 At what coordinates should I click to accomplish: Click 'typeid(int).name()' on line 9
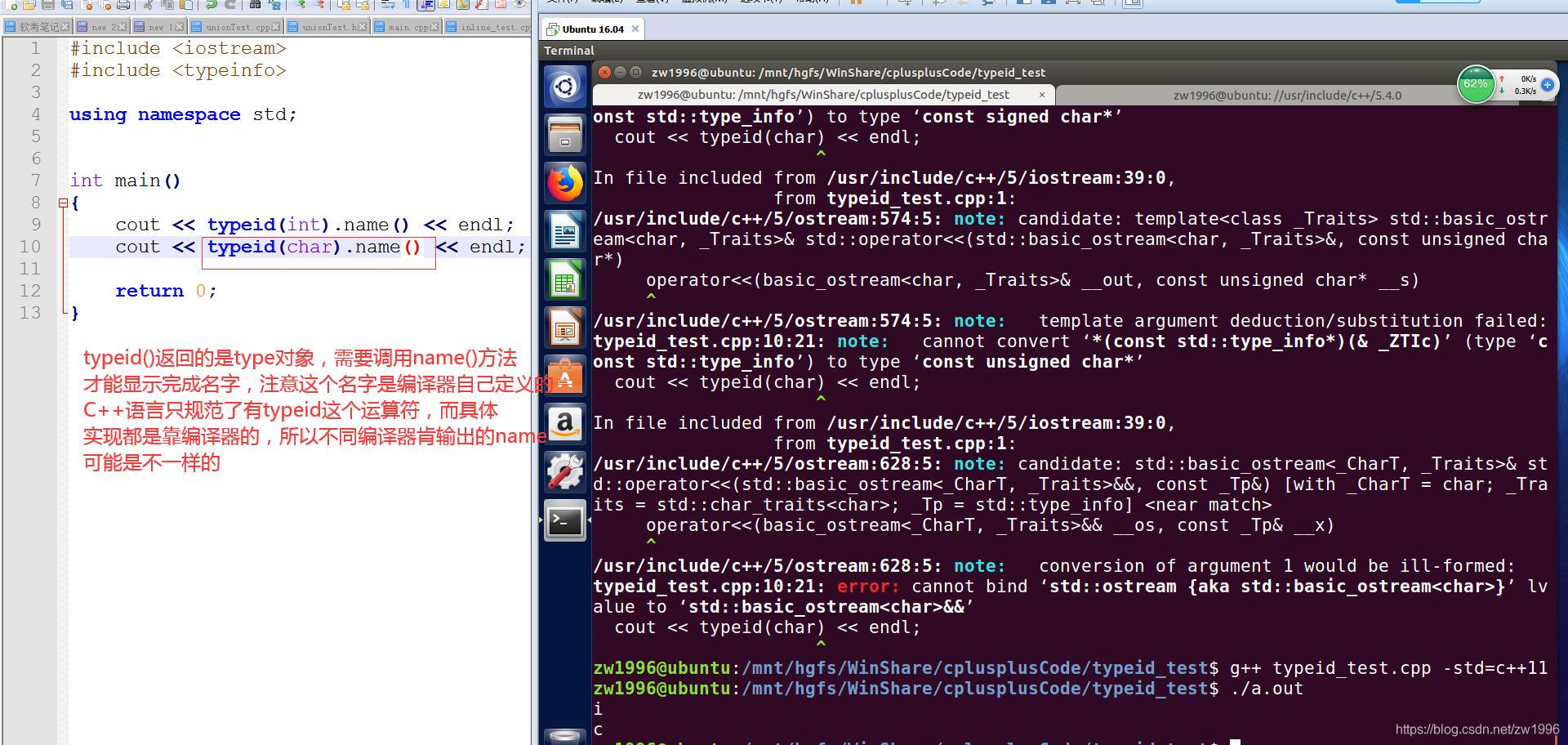pos(308,225)
